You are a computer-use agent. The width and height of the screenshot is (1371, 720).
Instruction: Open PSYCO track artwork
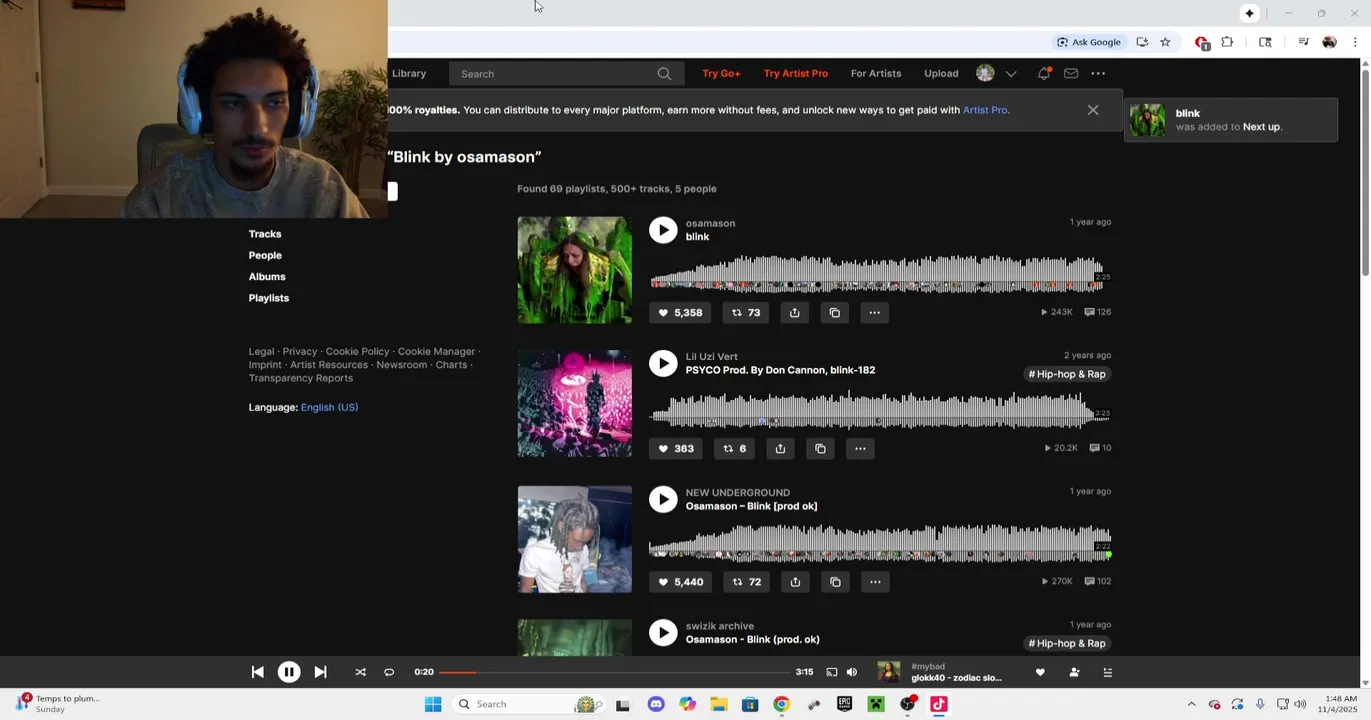[x=575, y=403]
